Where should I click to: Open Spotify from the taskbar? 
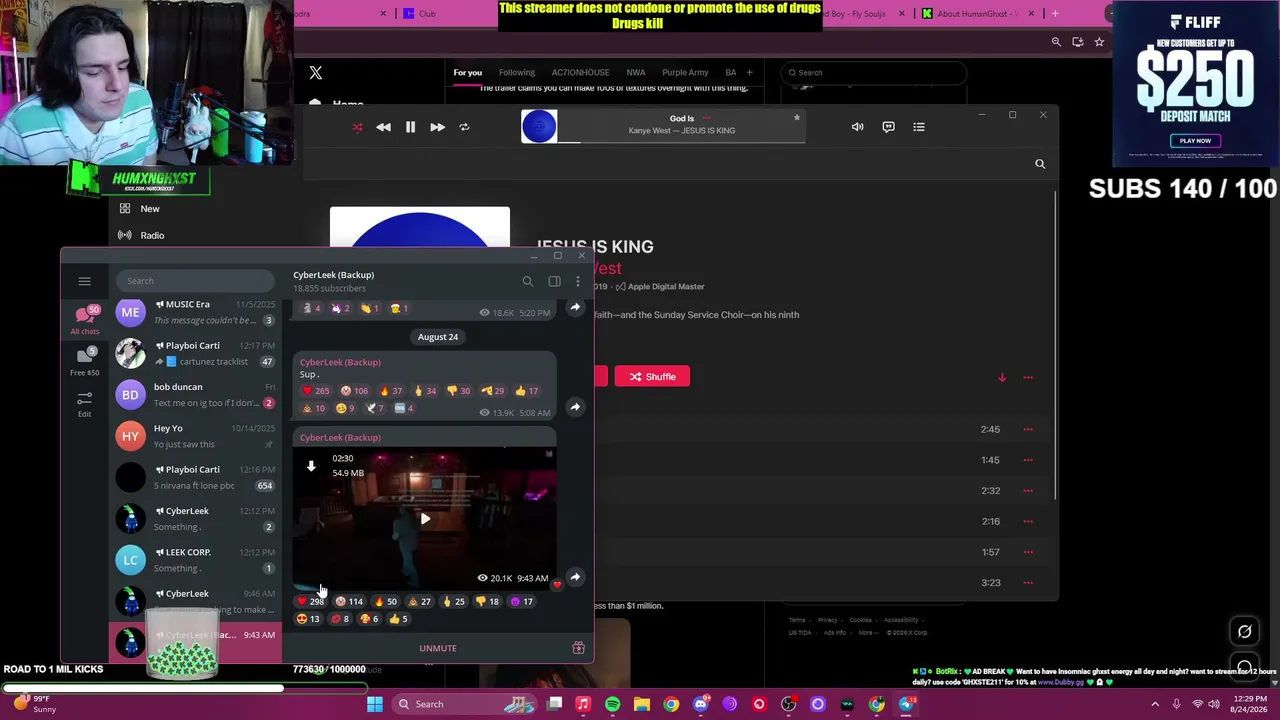[x=612, y=704]
